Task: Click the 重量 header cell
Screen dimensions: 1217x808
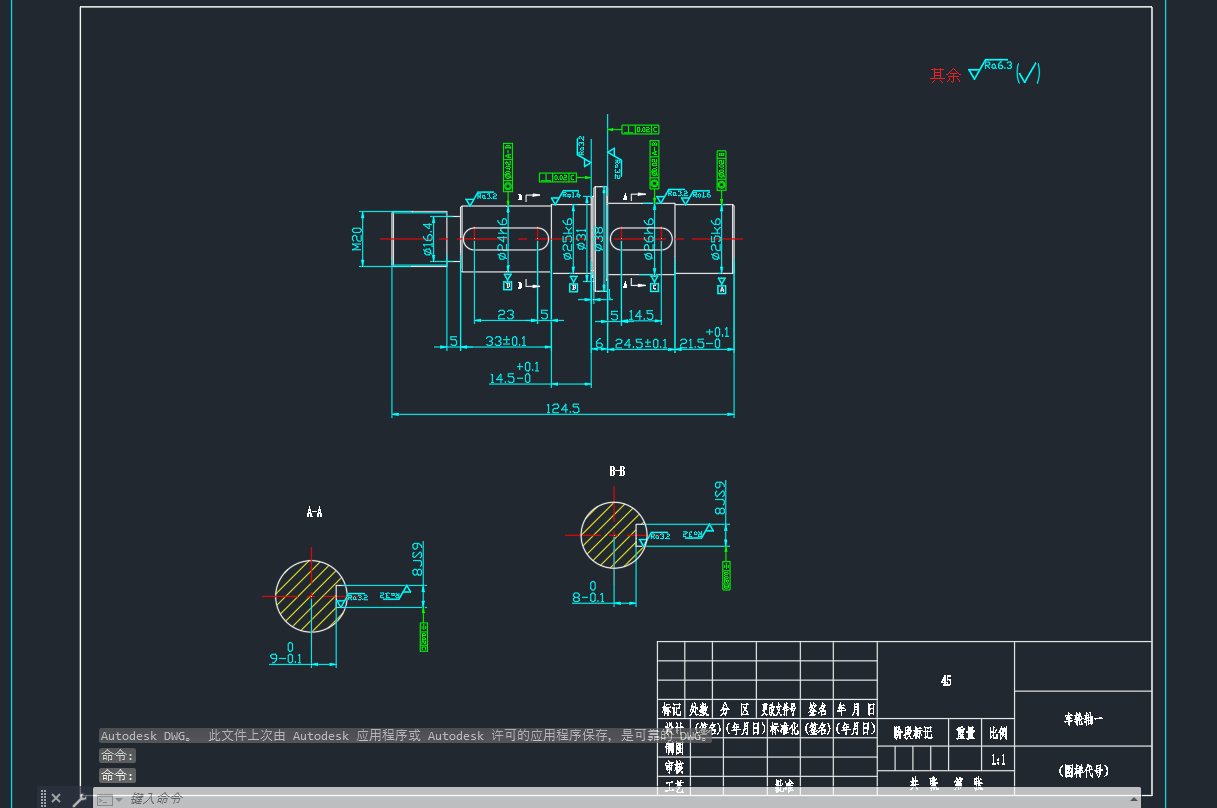Action: (x=965, y=733)
